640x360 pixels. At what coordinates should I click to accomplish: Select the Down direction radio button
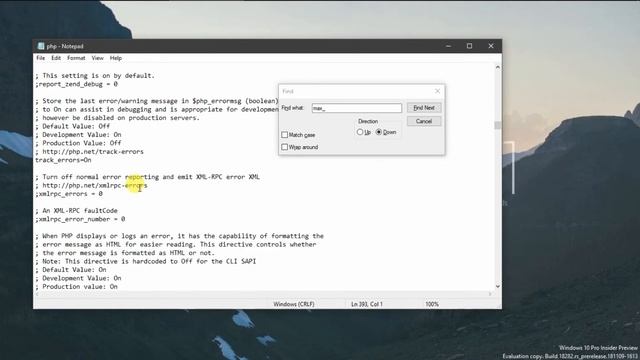[379, 132]
